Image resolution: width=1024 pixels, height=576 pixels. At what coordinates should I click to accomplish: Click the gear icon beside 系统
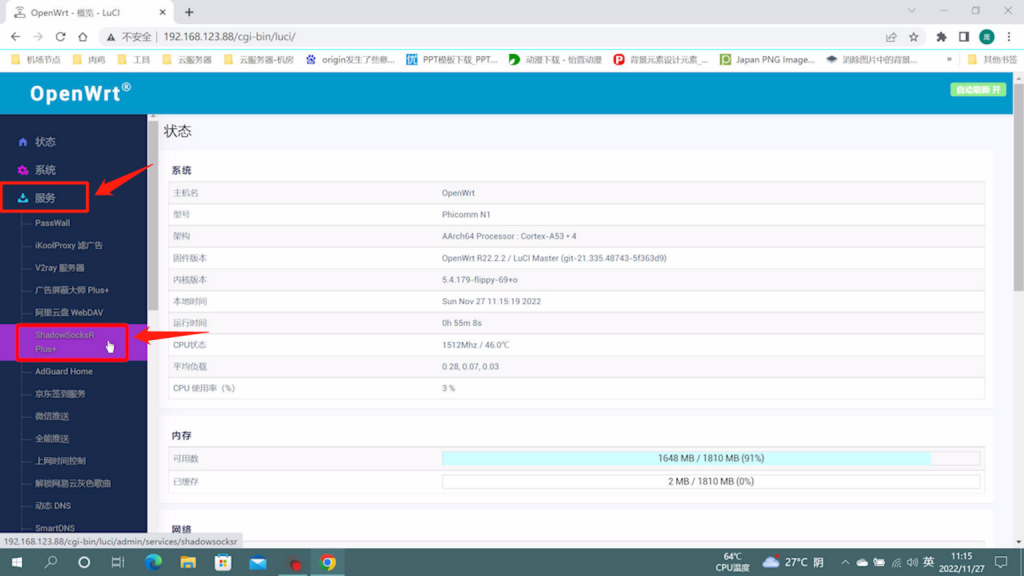click(x=23, y=170)
